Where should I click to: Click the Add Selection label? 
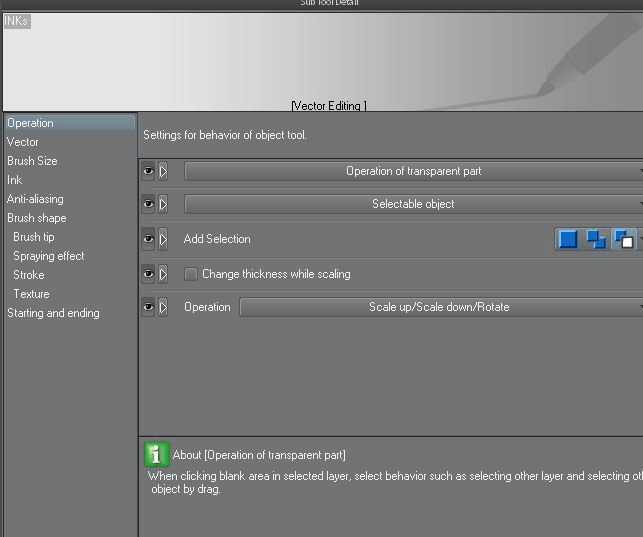(x=217, y=239)
